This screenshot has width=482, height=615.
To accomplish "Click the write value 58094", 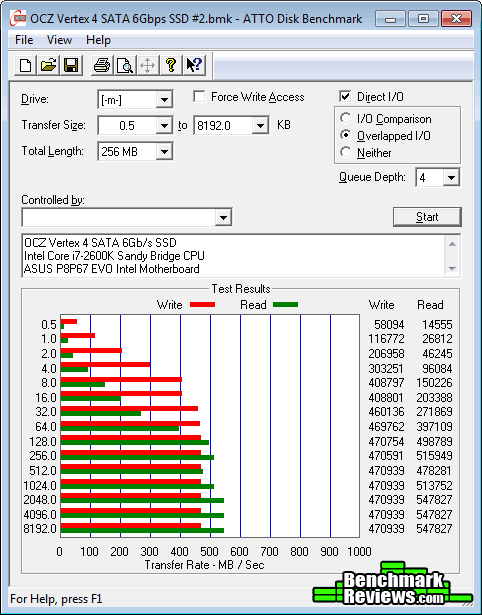I will tap(389, 325).
